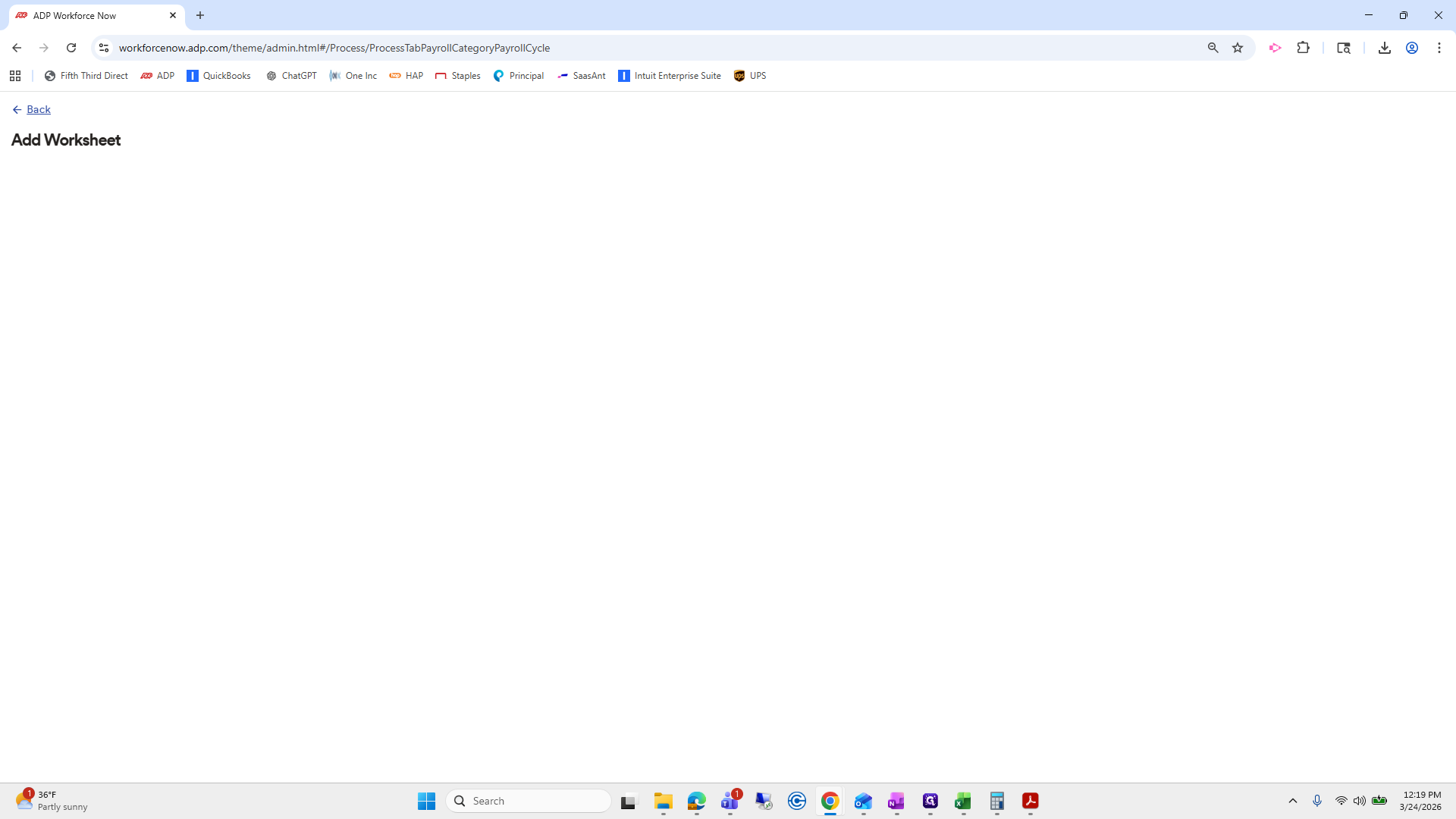Open the browser extensions puzzle icon

click(1303, 48)
